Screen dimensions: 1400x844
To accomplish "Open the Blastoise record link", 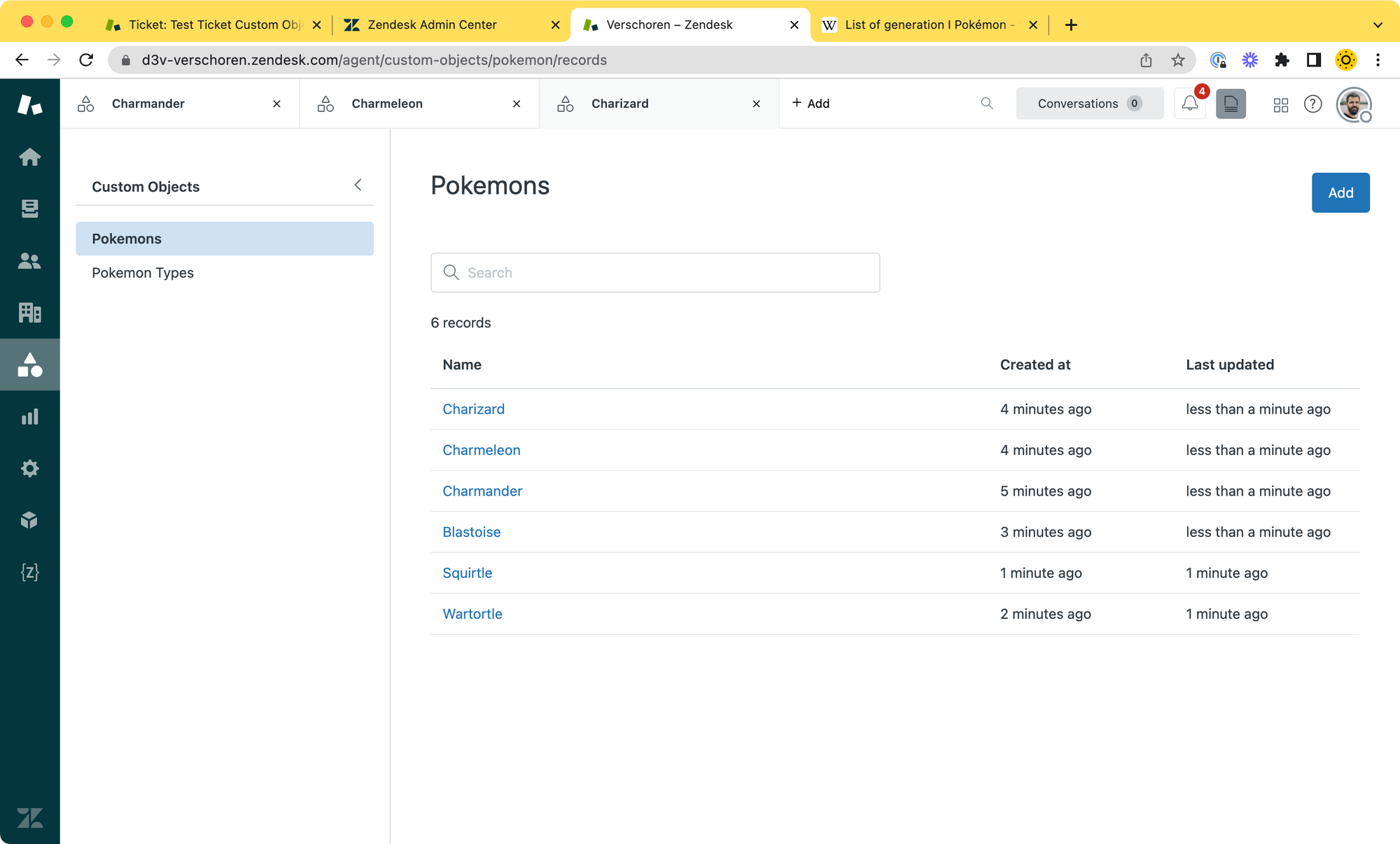I will pyautogui.click(x=471, y=532).
